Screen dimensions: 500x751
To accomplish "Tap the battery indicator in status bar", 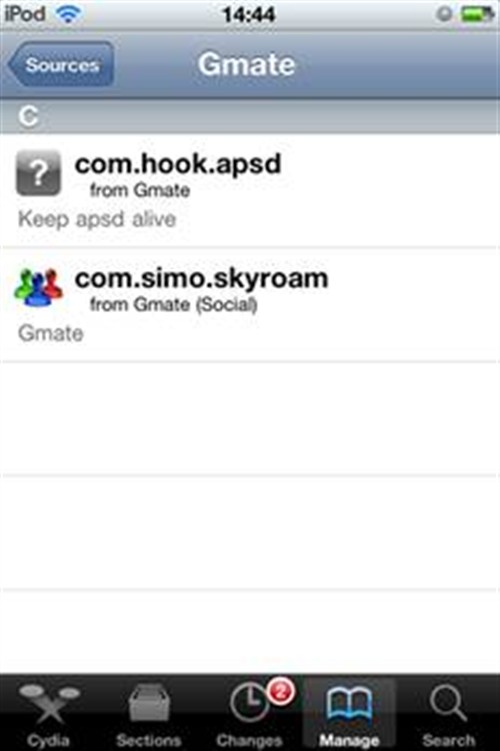I will [x=477, y=14].
